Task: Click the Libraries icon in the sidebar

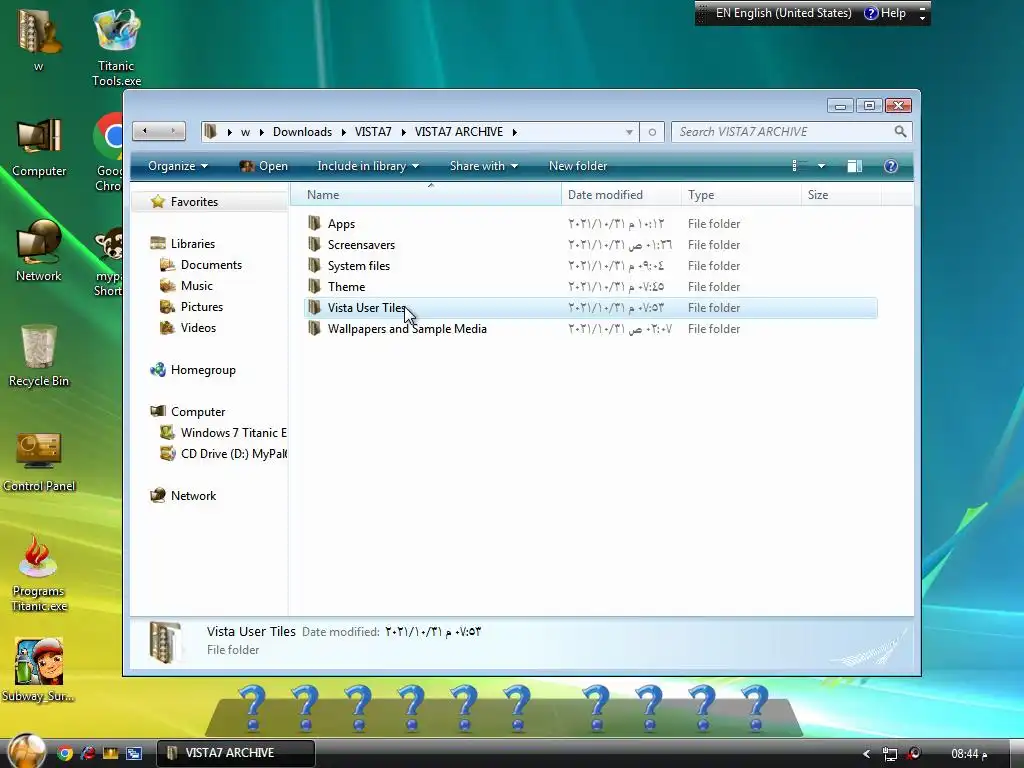Action: click(x=157, y=243)
